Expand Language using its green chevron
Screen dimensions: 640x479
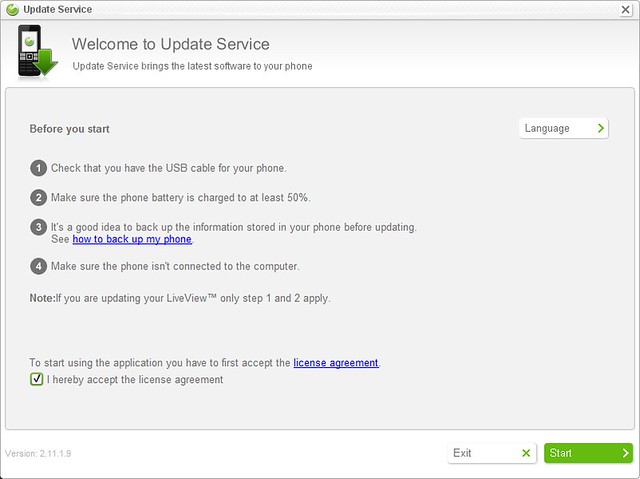(600, 128)
